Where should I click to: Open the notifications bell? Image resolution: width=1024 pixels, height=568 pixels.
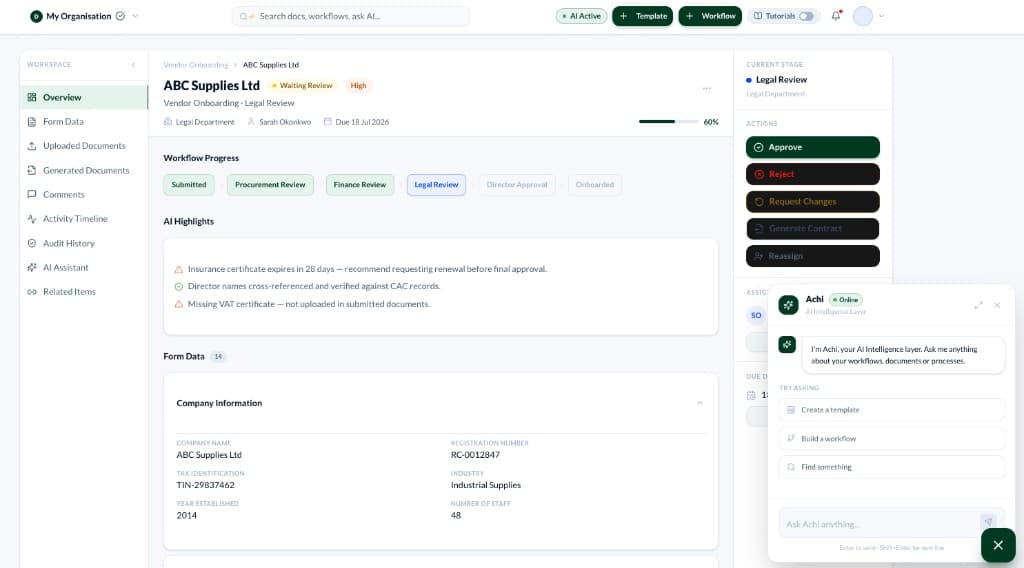836,16
